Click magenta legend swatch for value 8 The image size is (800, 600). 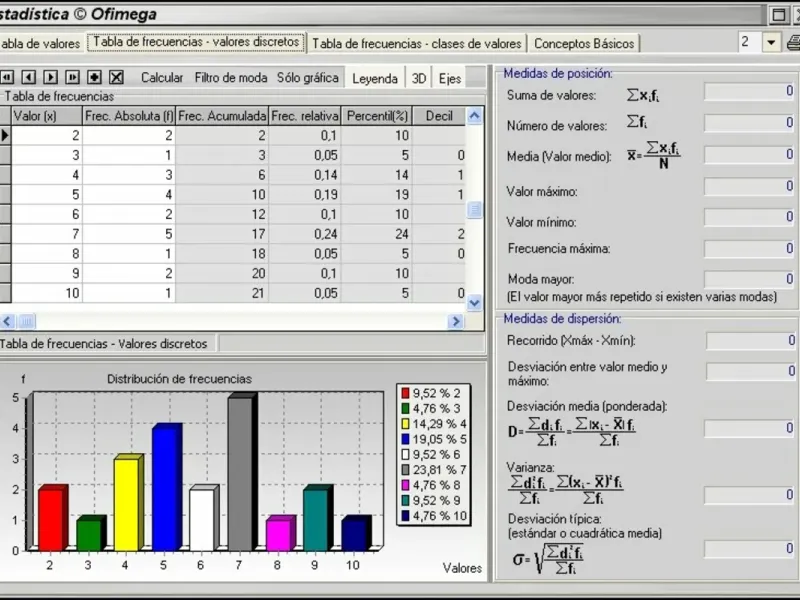pyautogui.click(x=406, y=485)
